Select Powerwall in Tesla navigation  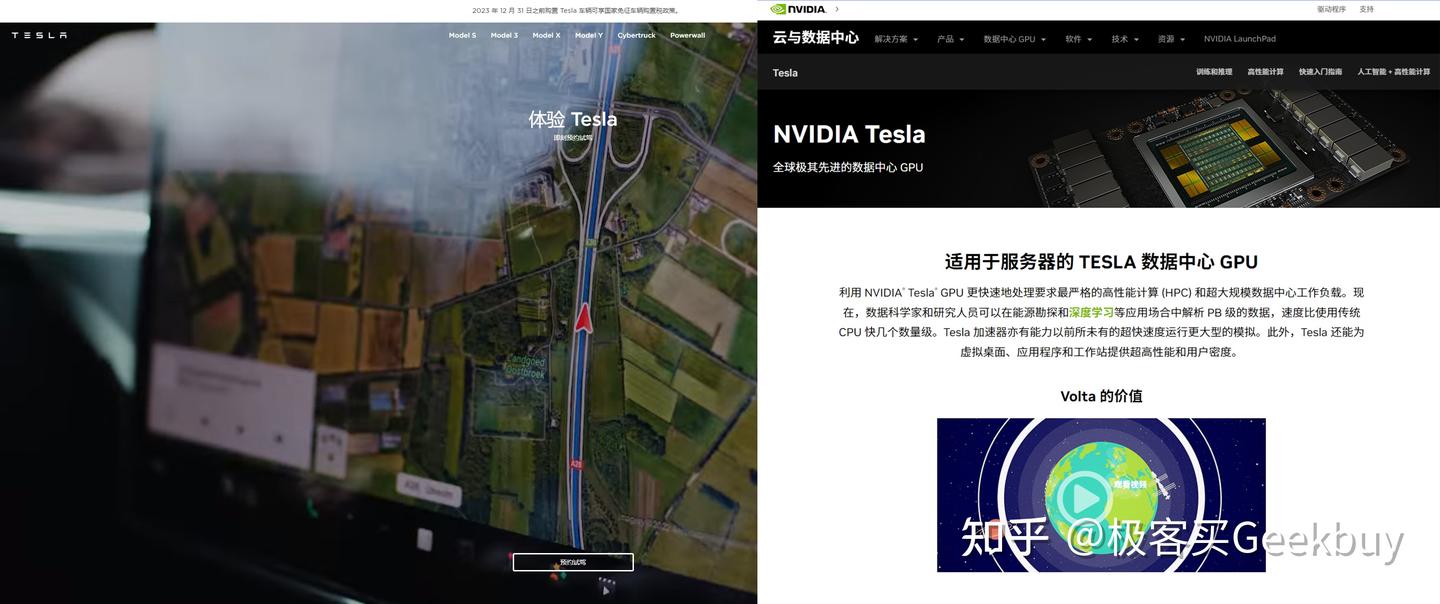click(687, 35)
